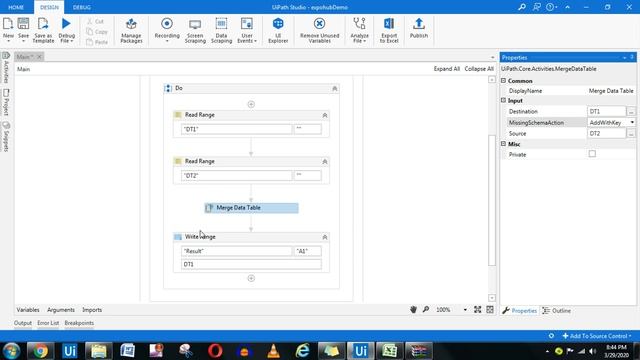640x360 pixels.
Task: Edit the DisplayName value Merge Data Table
Action: [x=611, y=91]
